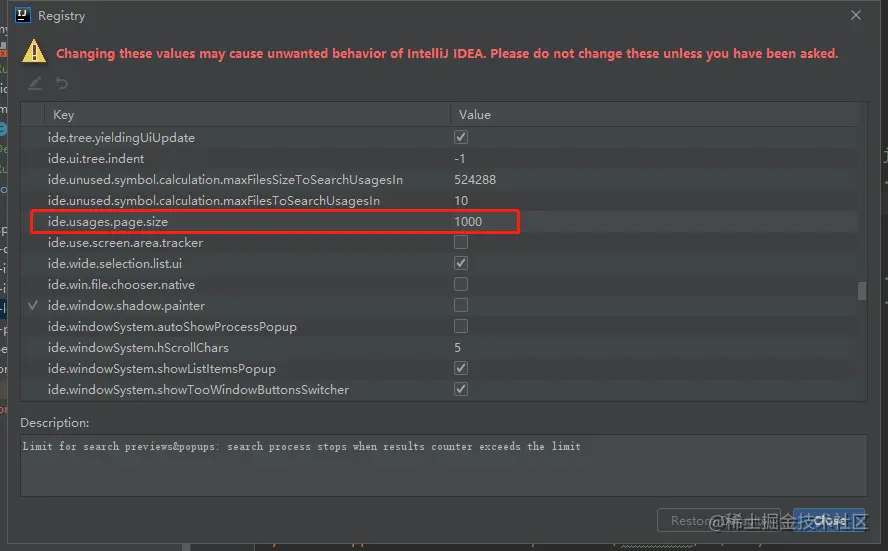Select the ide.window.shadow.painter key text
The width and height of the screenshot is (888, 551).
click(126, 305)
